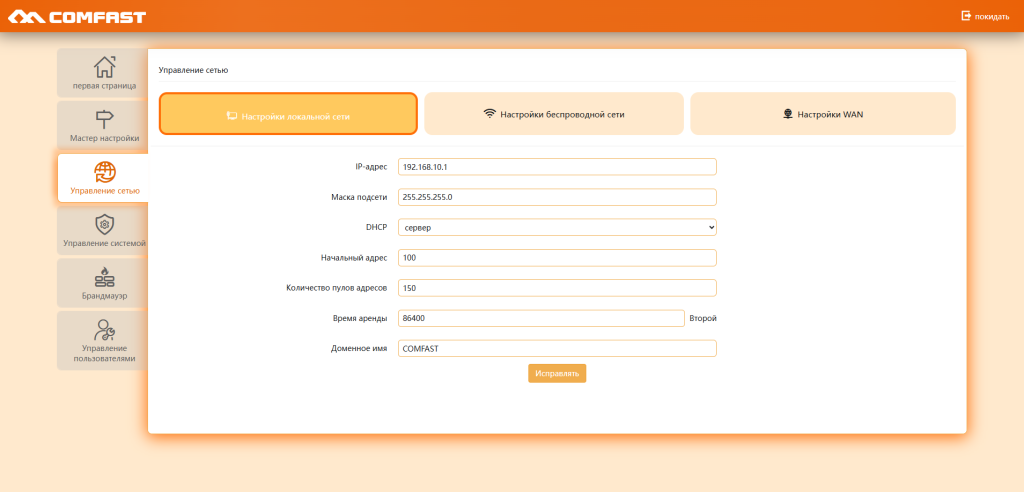Open Мастер настройки signpost icon
1024x492 pixels.
pyautogui.click(x=104, y=119)
